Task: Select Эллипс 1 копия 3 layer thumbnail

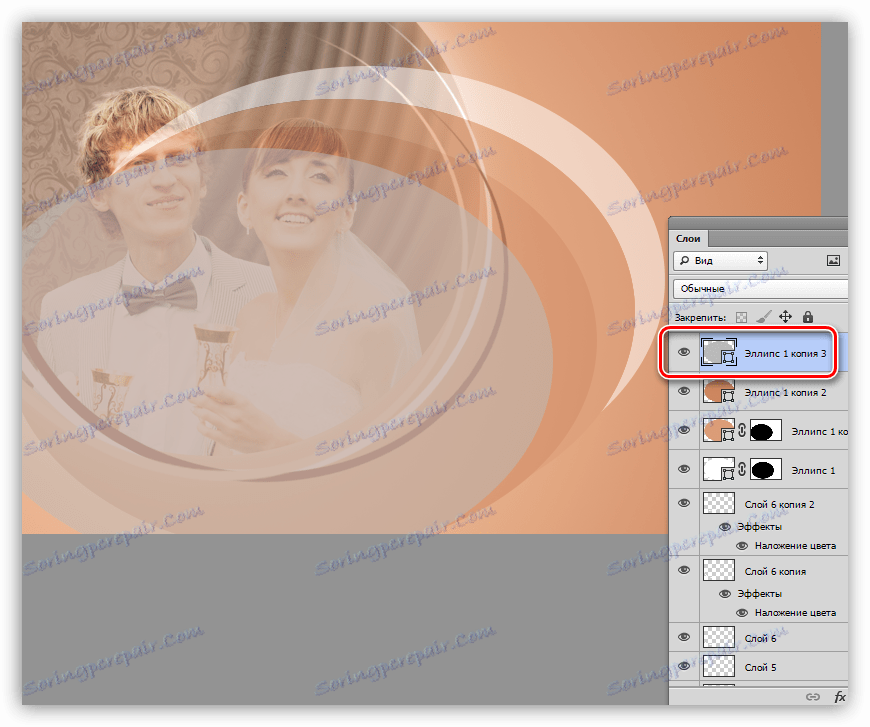Action: tap(719, 352)
